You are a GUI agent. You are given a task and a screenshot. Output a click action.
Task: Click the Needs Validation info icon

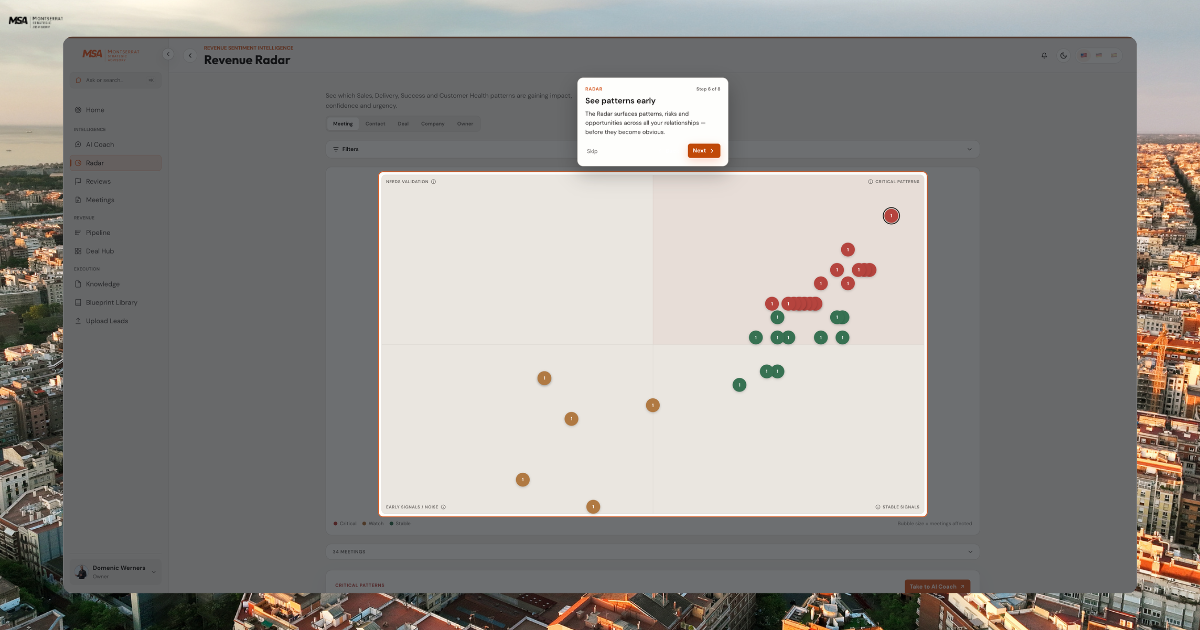pyautogui.click(x=433, y=182)
